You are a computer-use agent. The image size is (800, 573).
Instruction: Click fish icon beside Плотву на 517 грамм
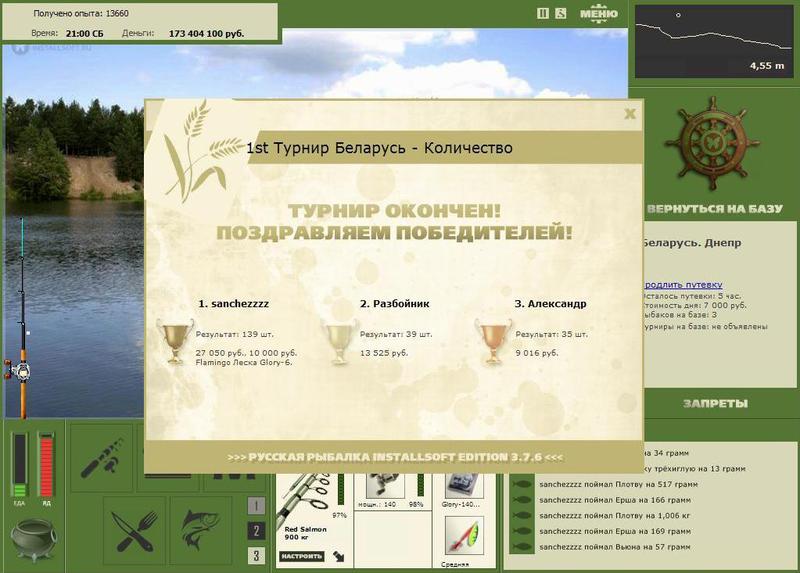pos(522,484)
